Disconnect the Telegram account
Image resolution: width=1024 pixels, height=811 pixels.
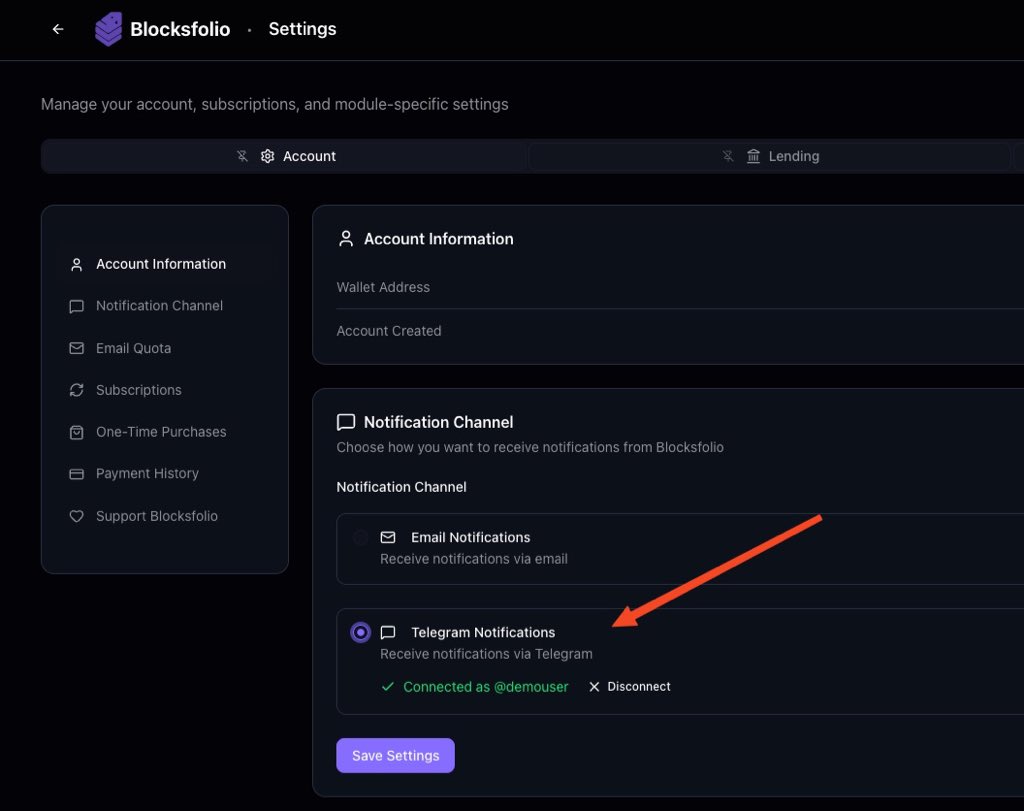click(630, 686)
